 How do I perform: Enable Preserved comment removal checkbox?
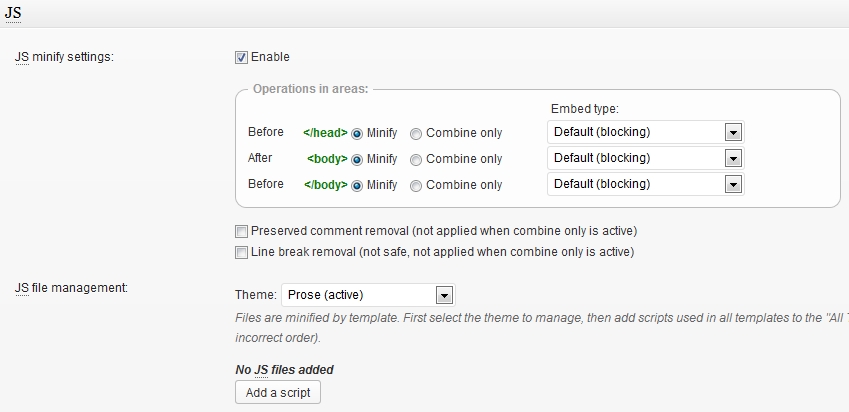[x=241, y=231]
